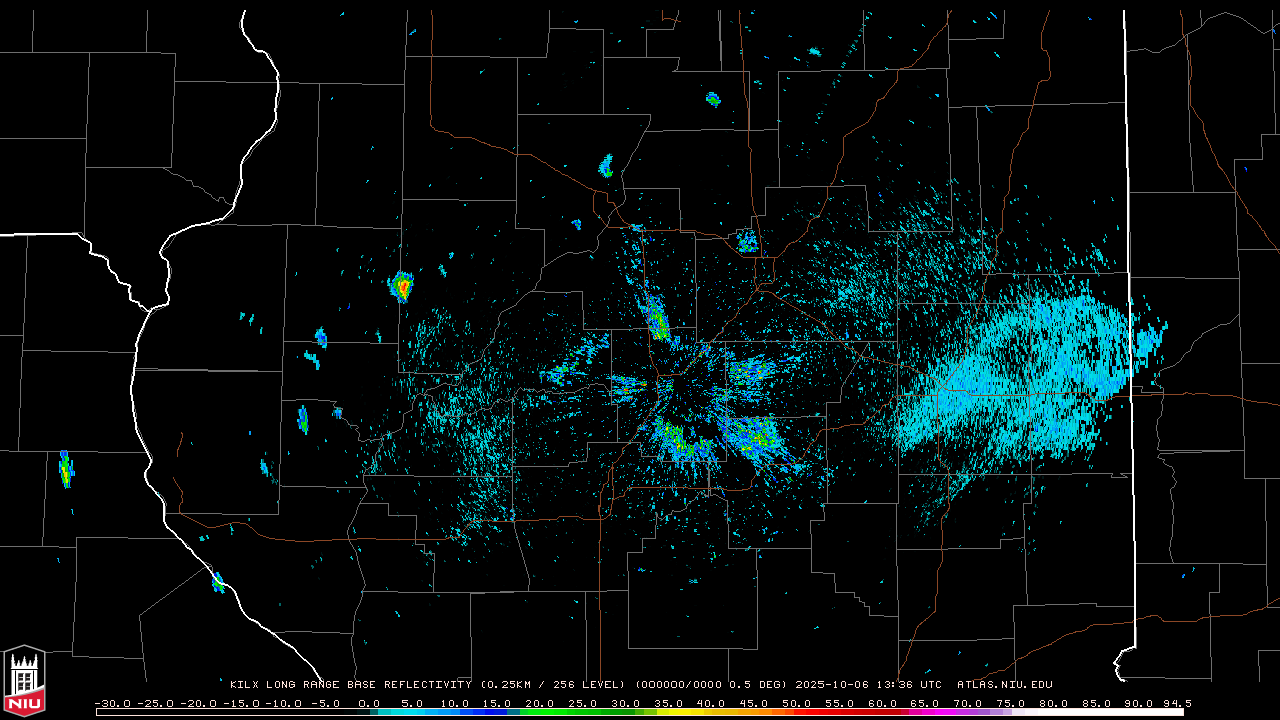This screenshot has height=720, width=1280.
Task: Click the small cell on the southern river bend
Action: point(217,581)
